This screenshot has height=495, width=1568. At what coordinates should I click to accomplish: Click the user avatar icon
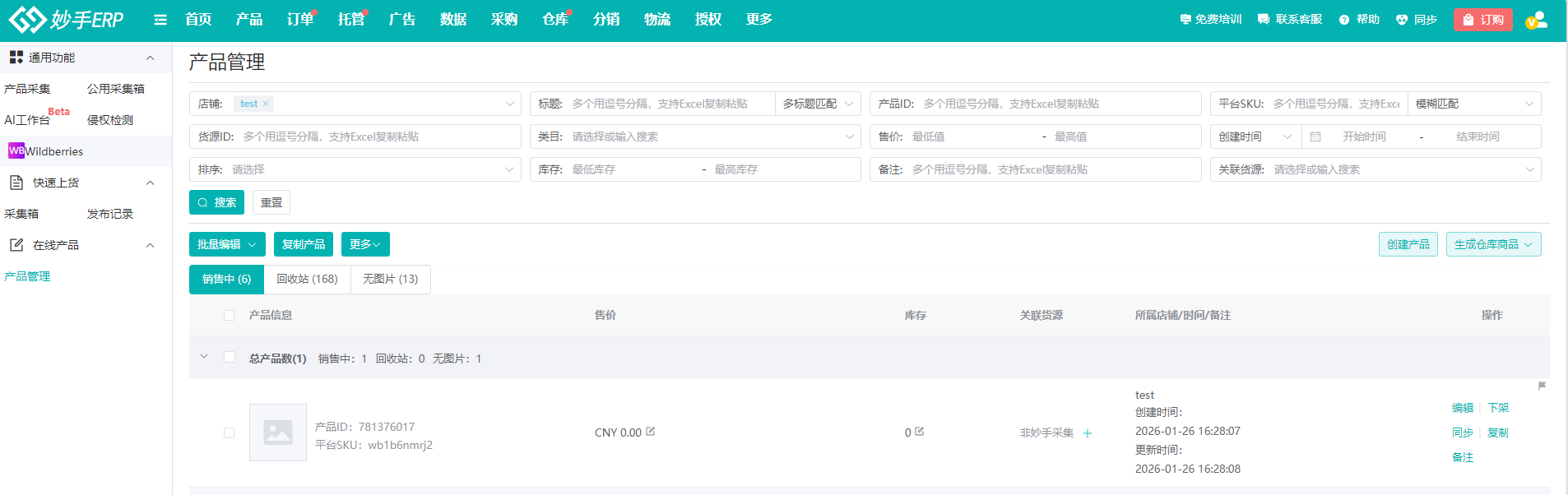pyautogui.click(x=1535, y=20)
